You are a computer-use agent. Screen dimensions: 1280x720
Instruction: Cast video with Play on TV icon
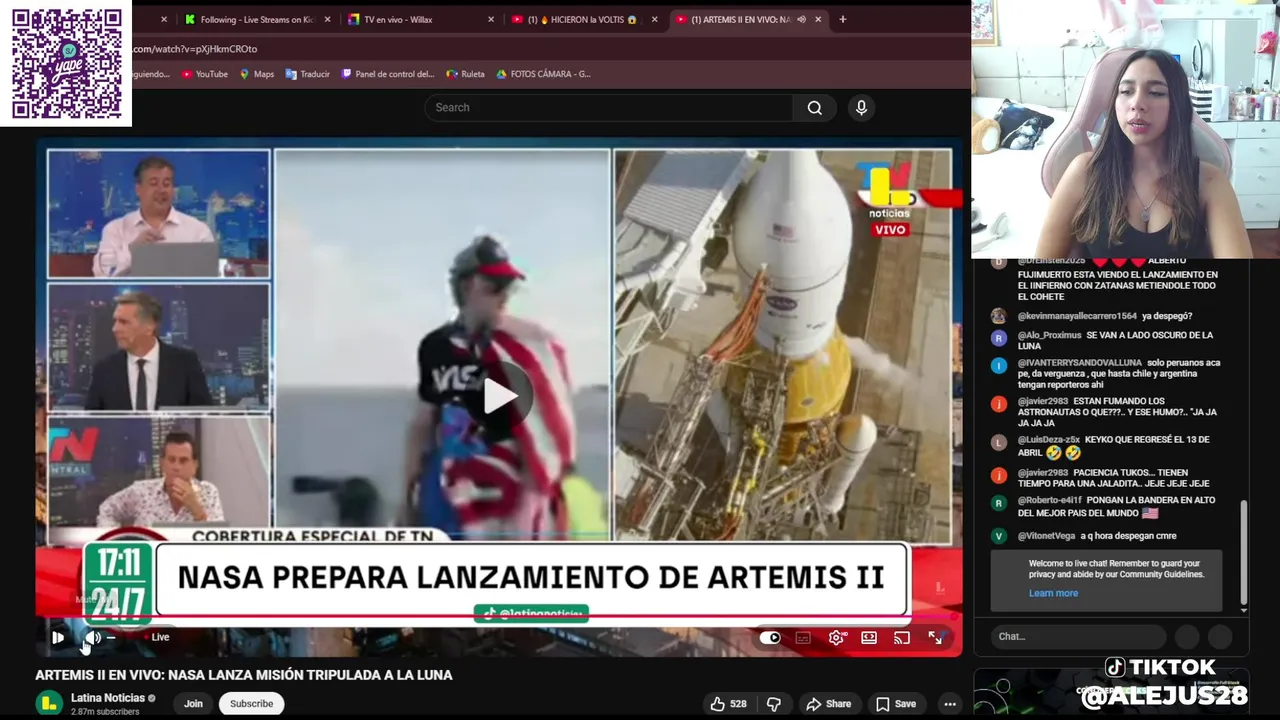point(902,638)
